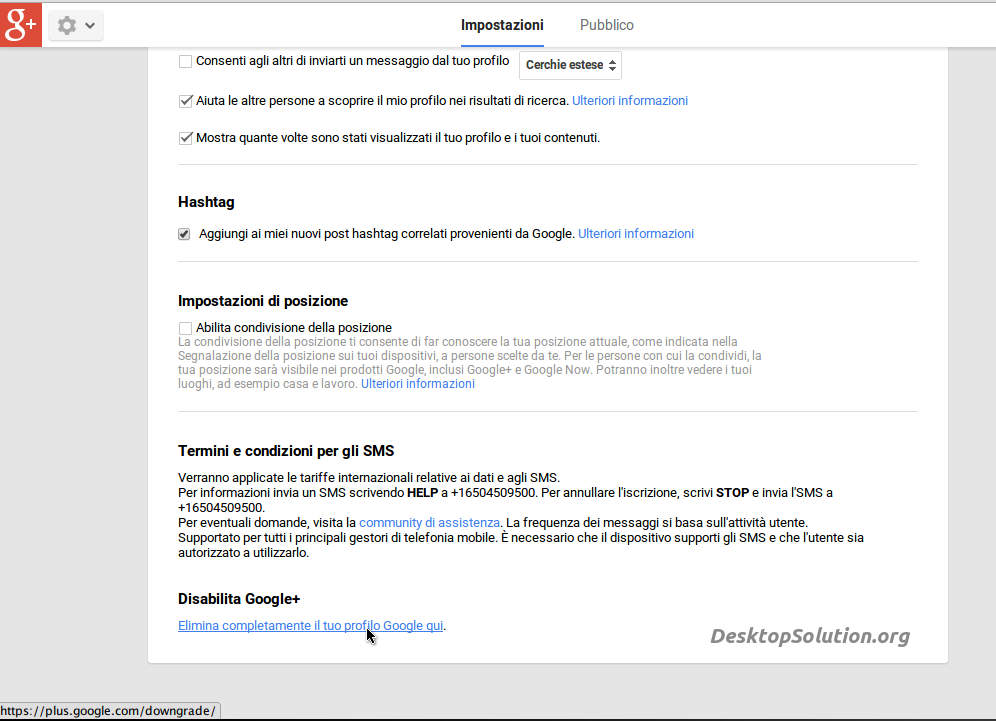Viewport: 996px width, 721px height.
Task: Click the 'Impostazioni di posizione' heading
Action: pos(263,301)
